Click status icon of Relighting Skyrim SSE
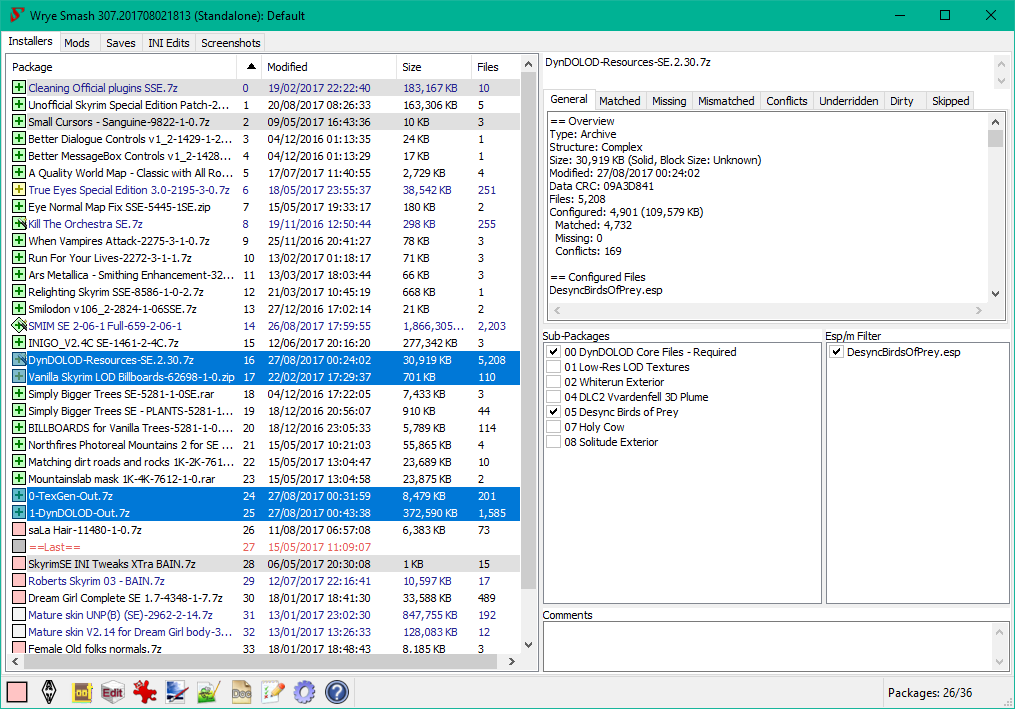The height and width of the screenshot is (709, 1015). [19, 291]
